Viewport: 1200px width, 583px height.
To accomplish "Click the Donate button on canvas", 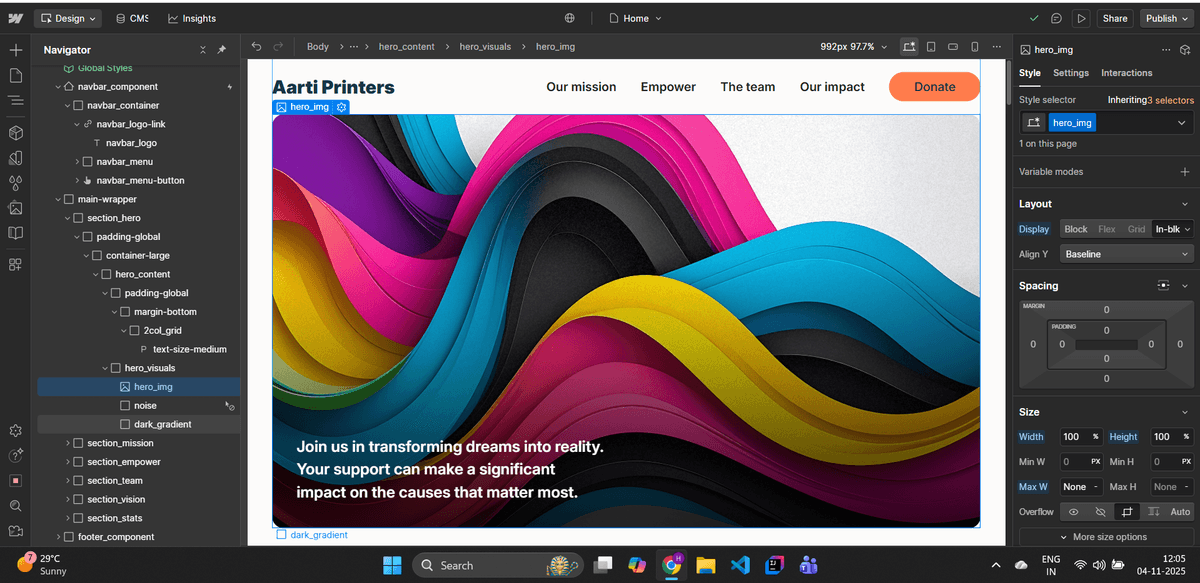I will pyautogui.click(x=934, y=87).
